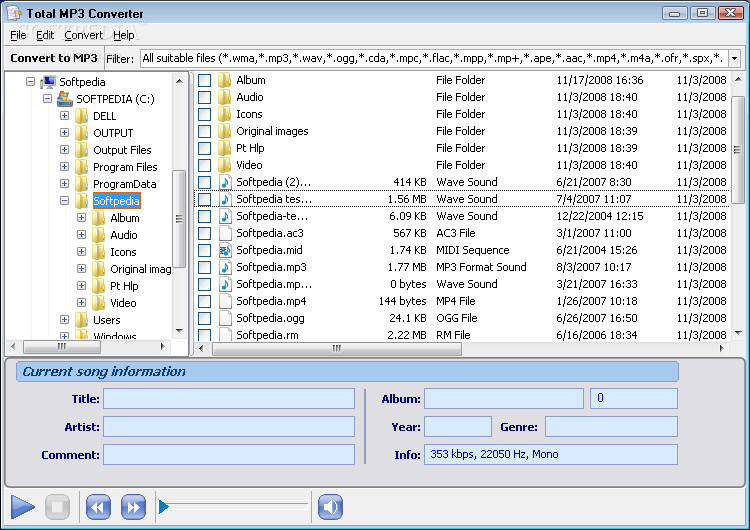Click the DELL folder icon in tree

(x=82, y=116)
